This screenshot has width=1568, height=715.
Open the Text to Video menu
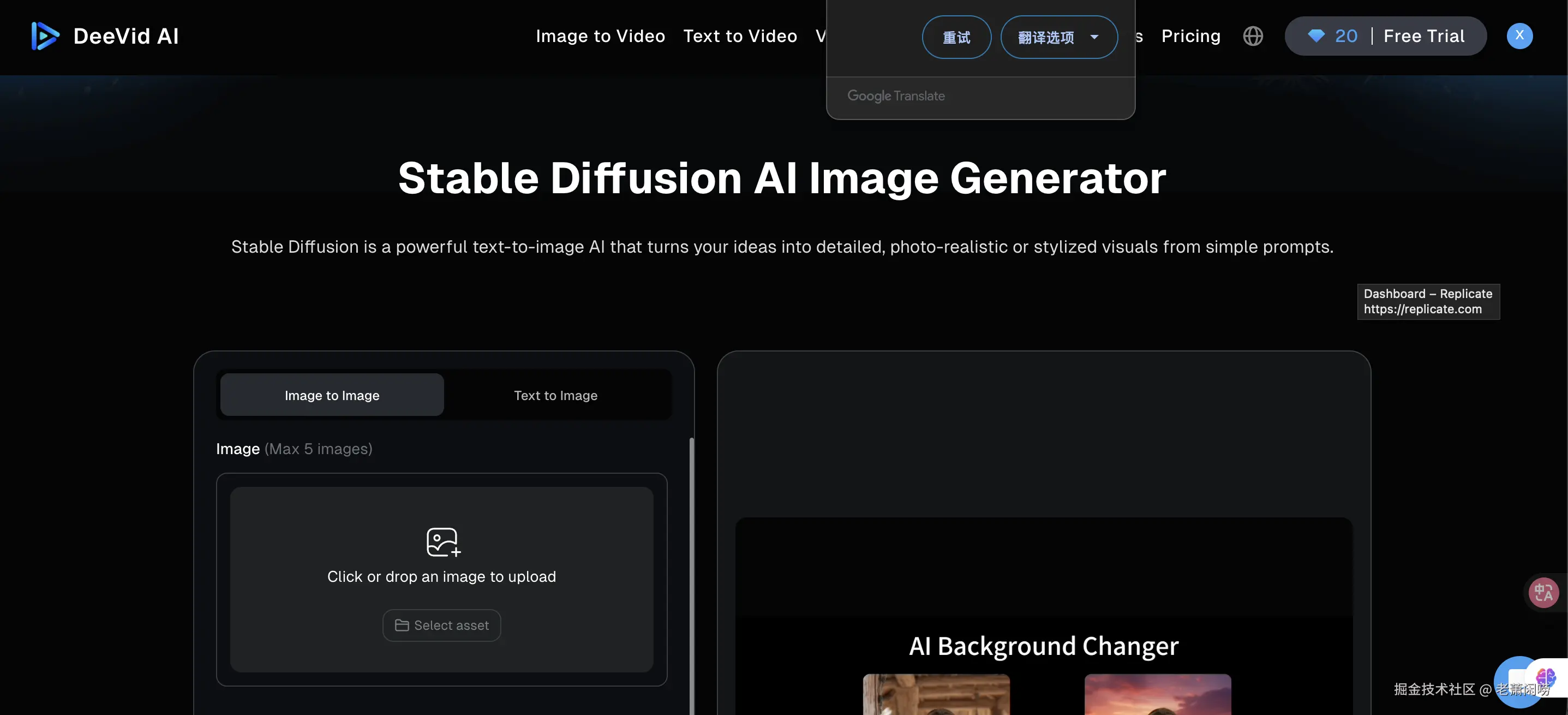740,36
